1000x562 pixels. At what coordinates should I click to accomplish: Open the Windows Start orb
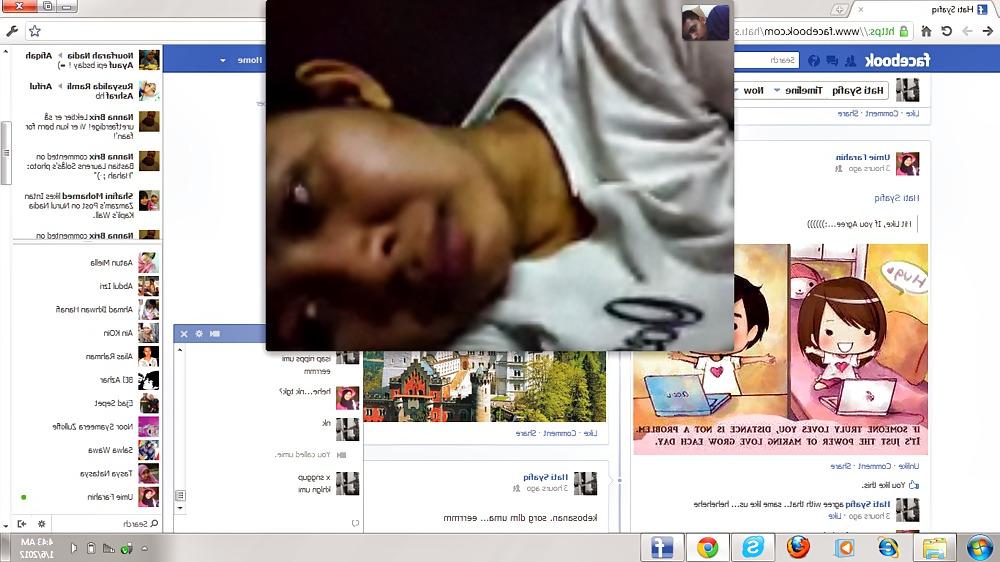tap(980, 548)
